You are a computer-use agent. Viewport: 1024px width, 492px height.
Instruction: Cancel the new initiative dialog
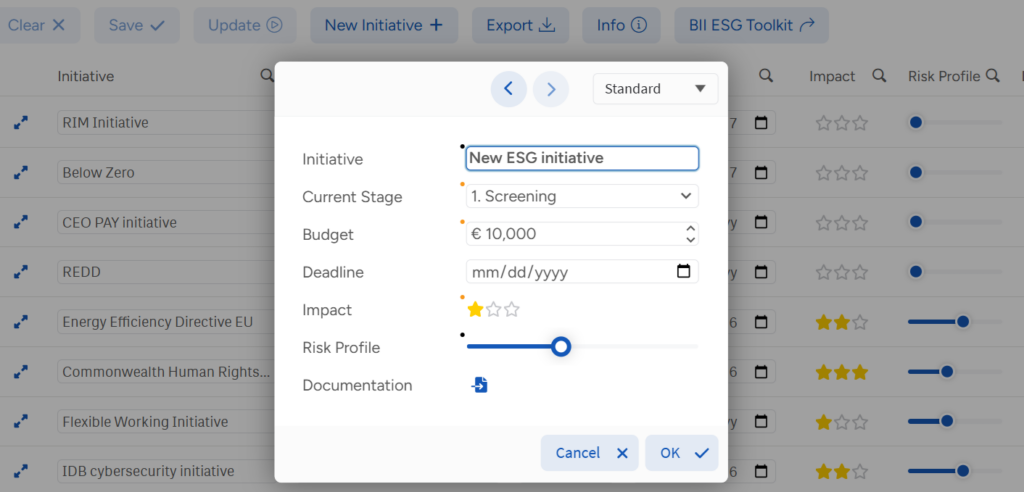589,453
